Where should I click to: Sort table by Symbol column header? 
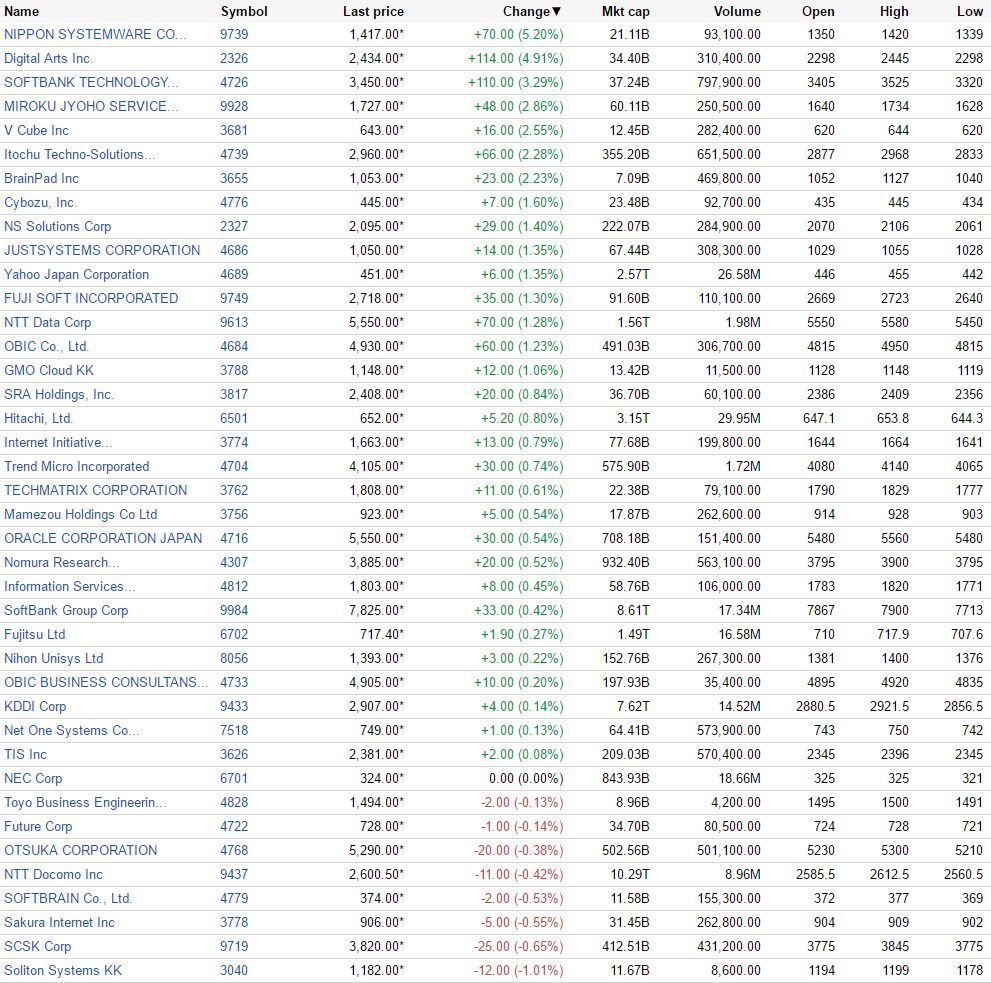pyautogui.click(x=244, y=11)
